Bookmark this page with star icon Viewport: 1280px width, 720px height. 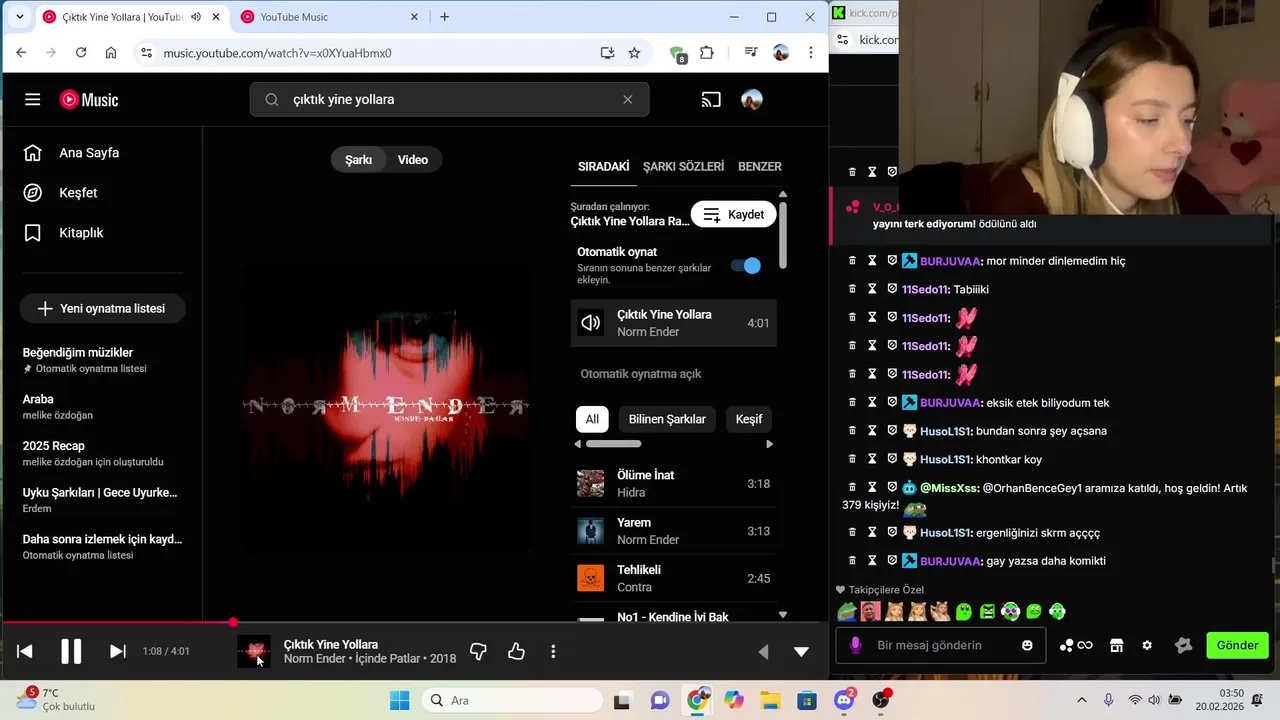[x=634, y=53]
